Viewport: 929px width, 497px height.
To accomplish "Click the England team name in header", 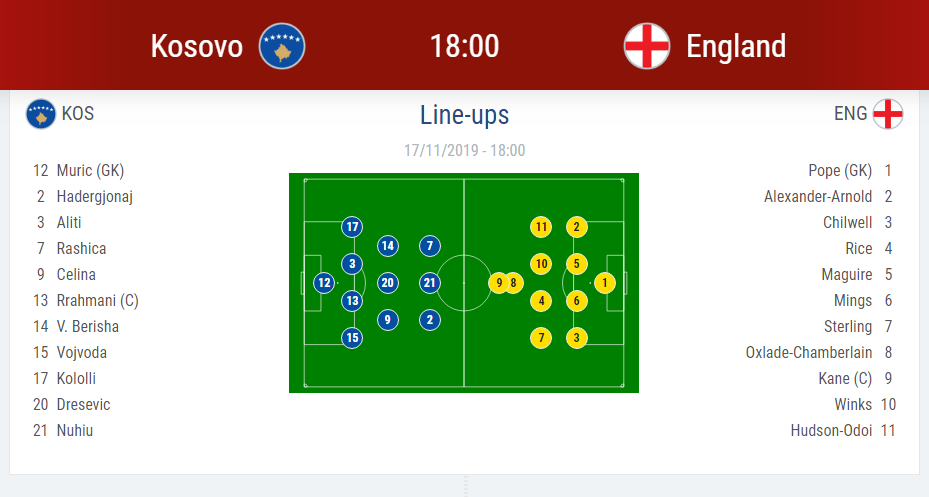I will tap(736, 46).
